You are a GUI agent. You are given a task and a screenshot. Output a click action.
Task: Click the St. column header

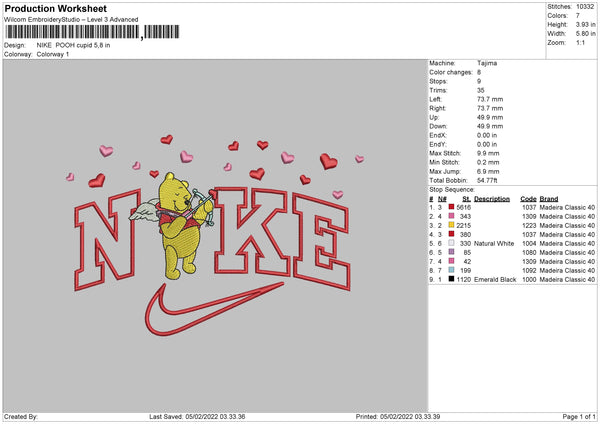tap(464, 198)
